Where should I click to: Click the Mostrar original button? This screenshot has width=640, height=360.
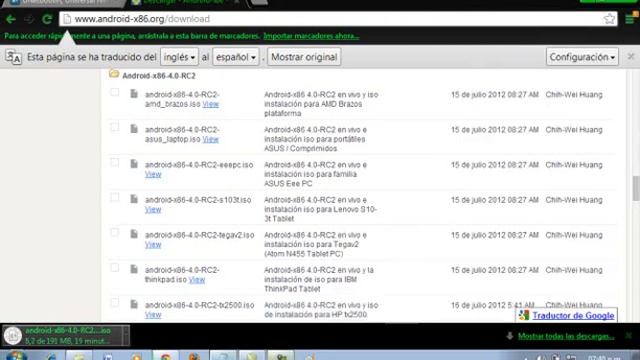pos(304,57)
